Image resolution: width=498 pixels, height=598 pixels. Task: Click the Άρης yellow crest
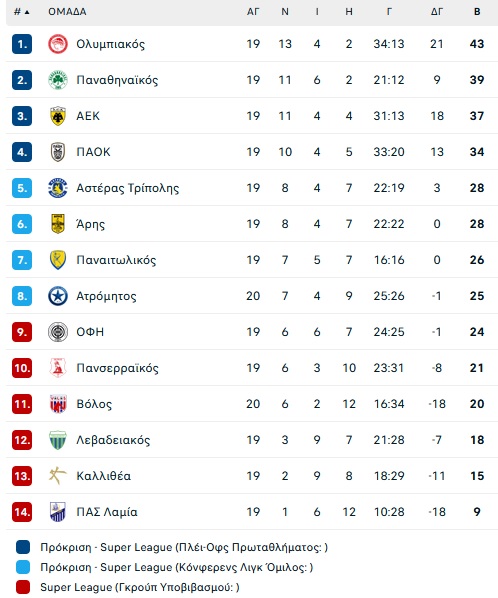point(58,224)
